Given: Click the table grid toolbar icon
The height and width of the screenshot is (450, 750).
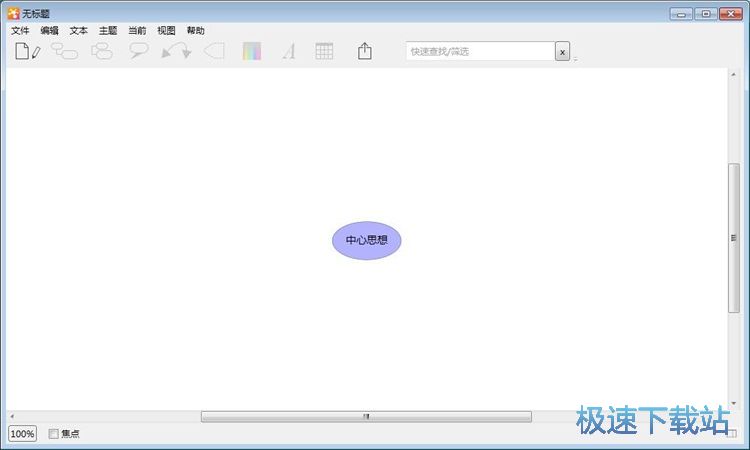Looking at the screenshot, I should tap(324, 51).
